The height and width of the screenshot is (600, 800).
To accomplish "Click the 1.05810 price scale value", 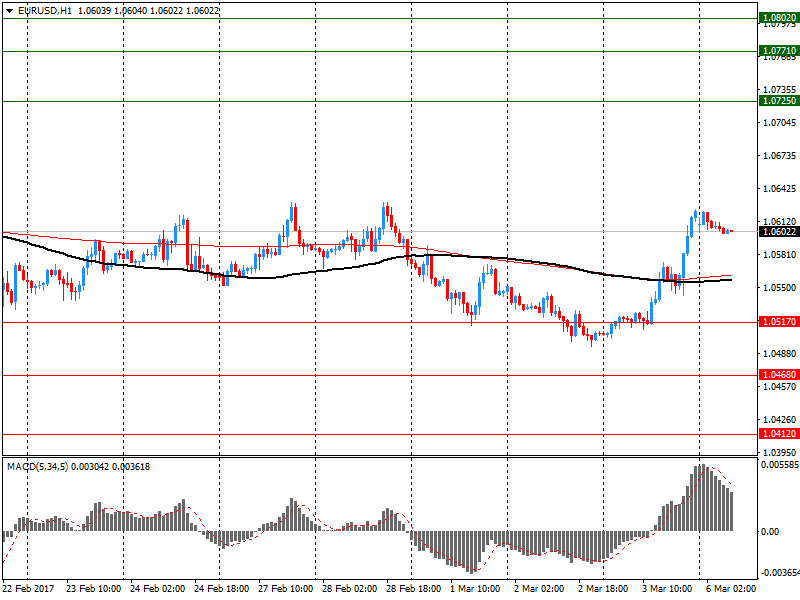I will [x=779, y=255].
